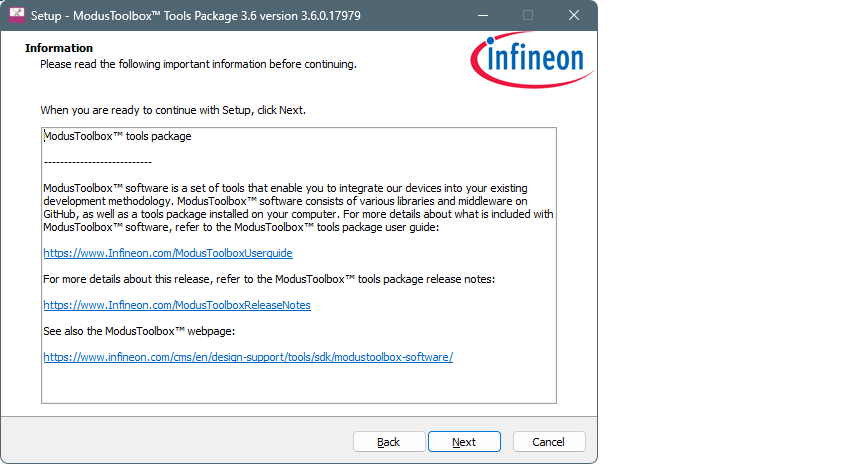Open the ModusToolboxUserguide link
This screenshot has height=464, width=865.
(168, 253)
